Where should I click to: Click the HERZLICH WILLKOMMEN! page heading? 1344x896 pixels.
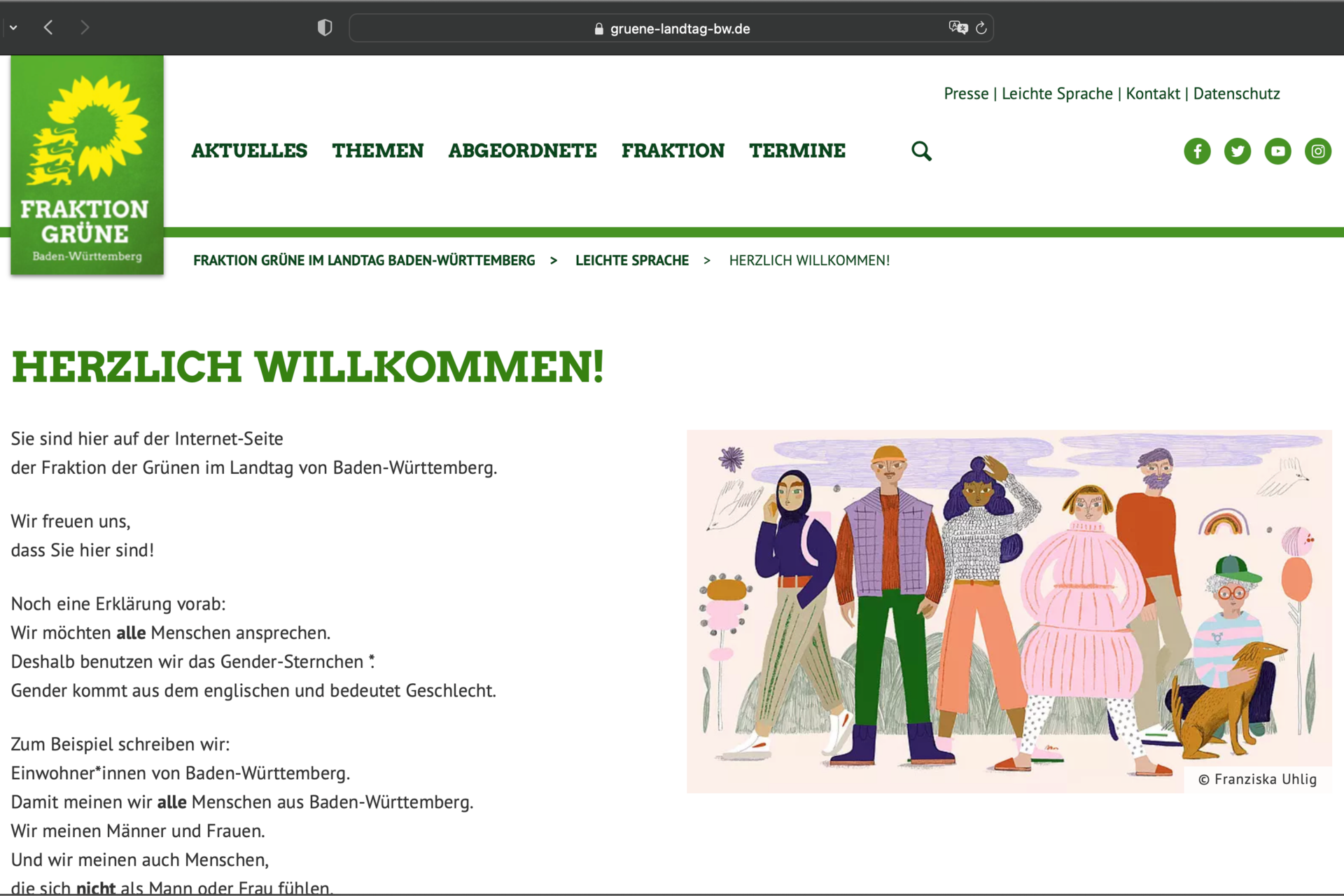[x=308, y=367]
